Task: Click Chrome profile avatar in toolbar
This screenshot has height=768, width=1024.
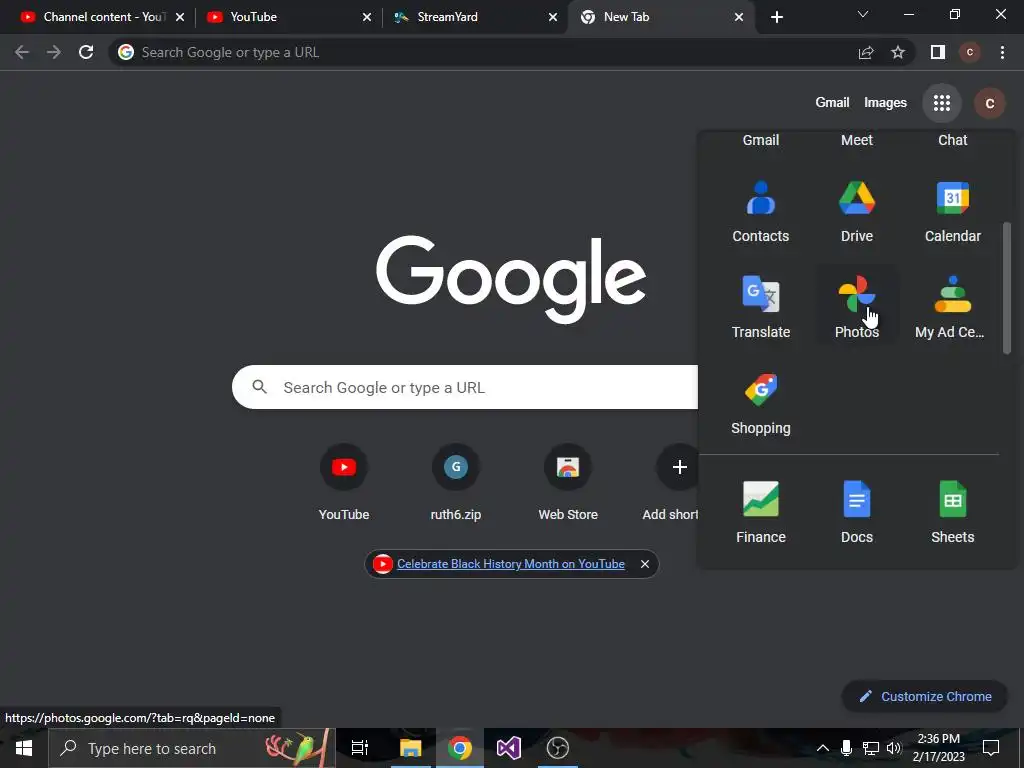Action: (970, 52)
